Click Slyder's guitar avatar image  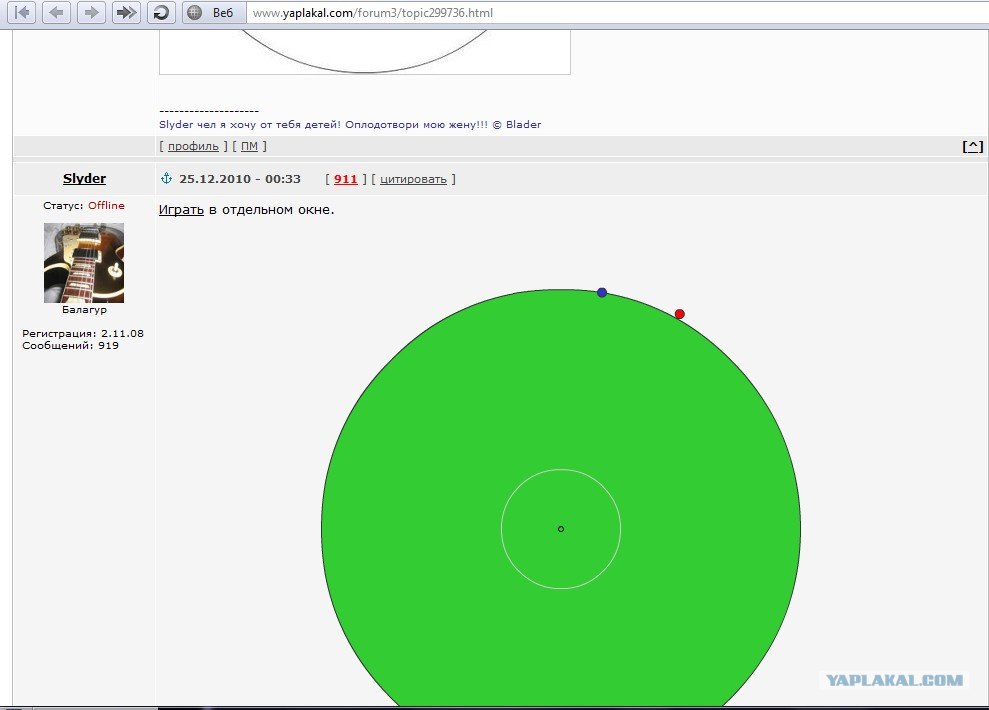(84, 263)
